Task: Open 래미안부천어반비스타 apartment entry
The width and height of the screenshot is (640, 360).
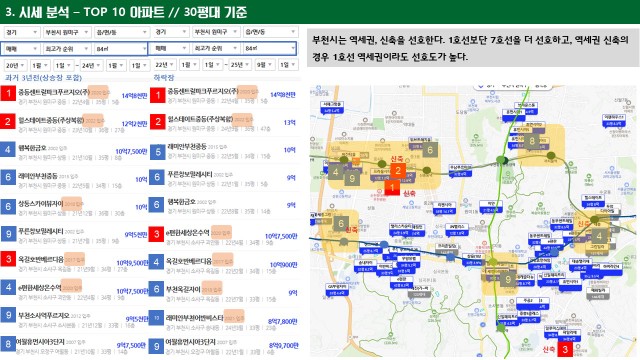Action: coord(195,318)
